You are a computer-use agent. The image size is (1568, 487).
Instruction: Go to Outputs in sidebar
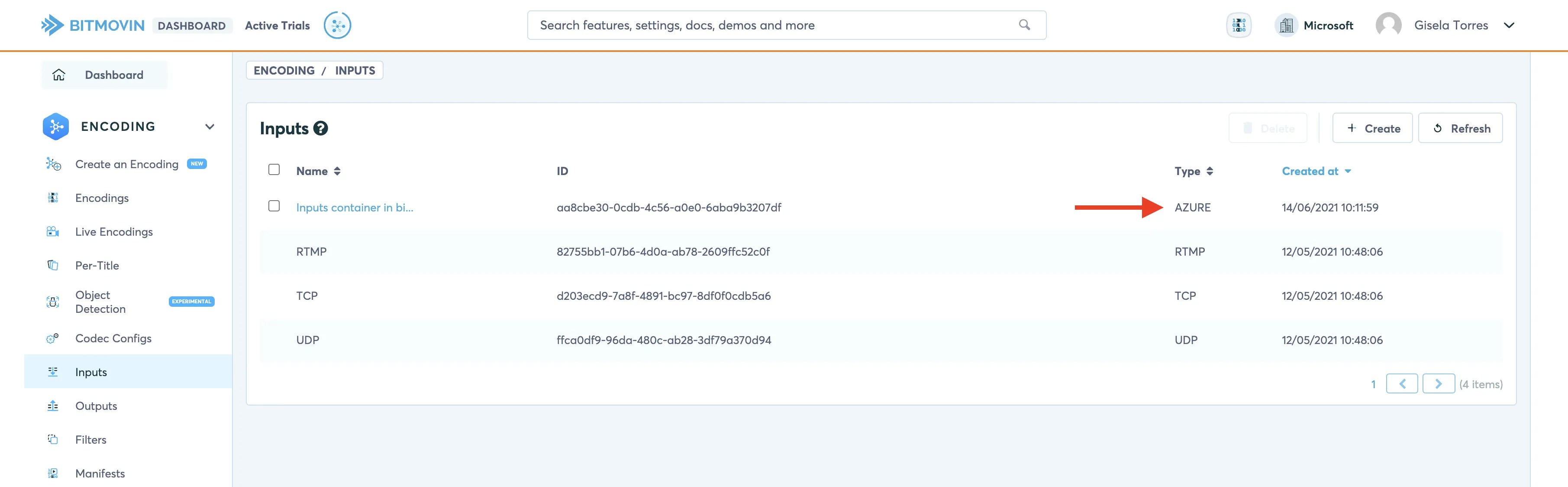pos(96,406)
